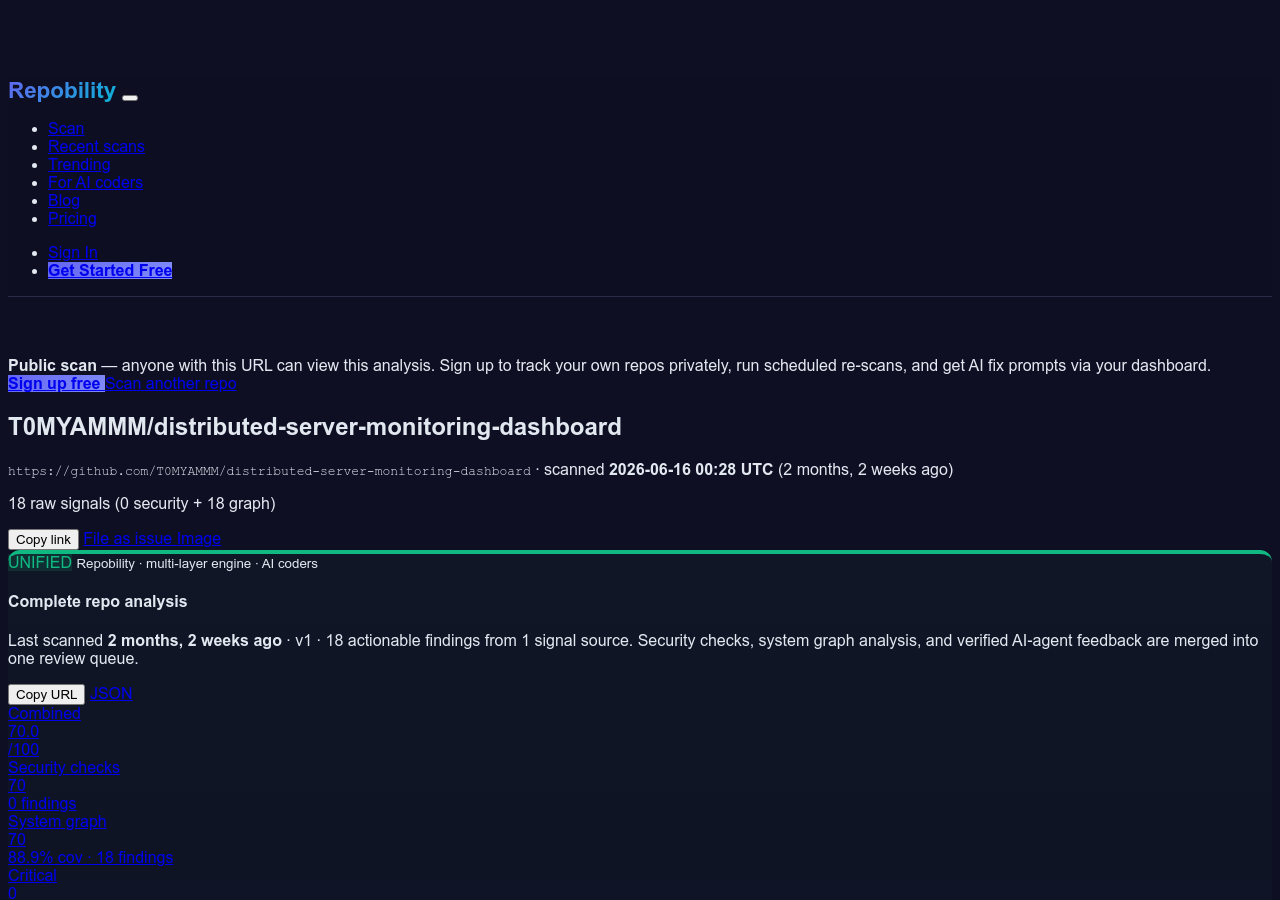This screenshot has height=900, width=1280.
Task: Open the Blog link
Action: pyautogui.click(x=64, y=200)
